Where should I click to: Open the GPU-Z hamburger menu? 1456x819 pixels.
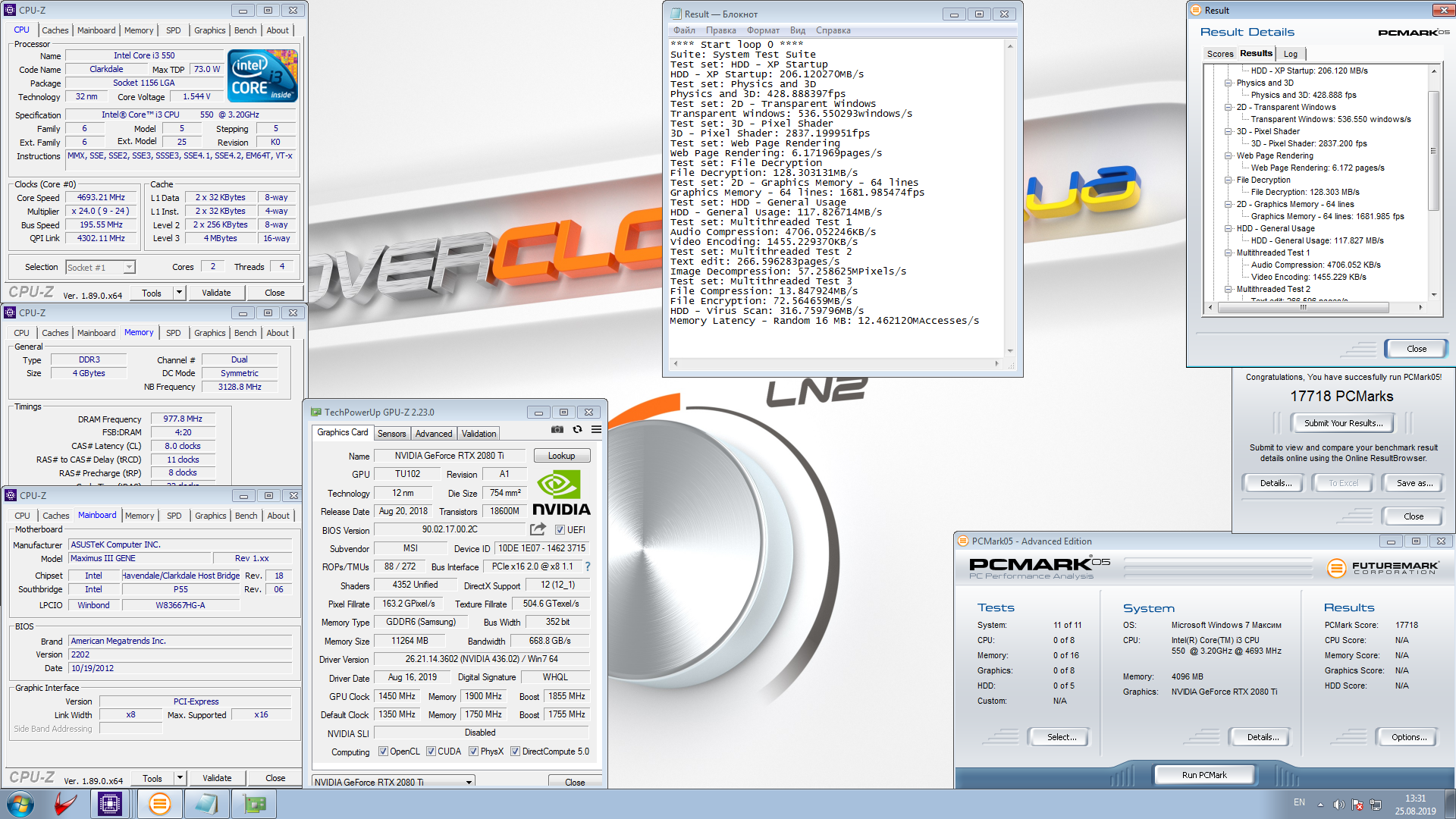pos(596,429)
